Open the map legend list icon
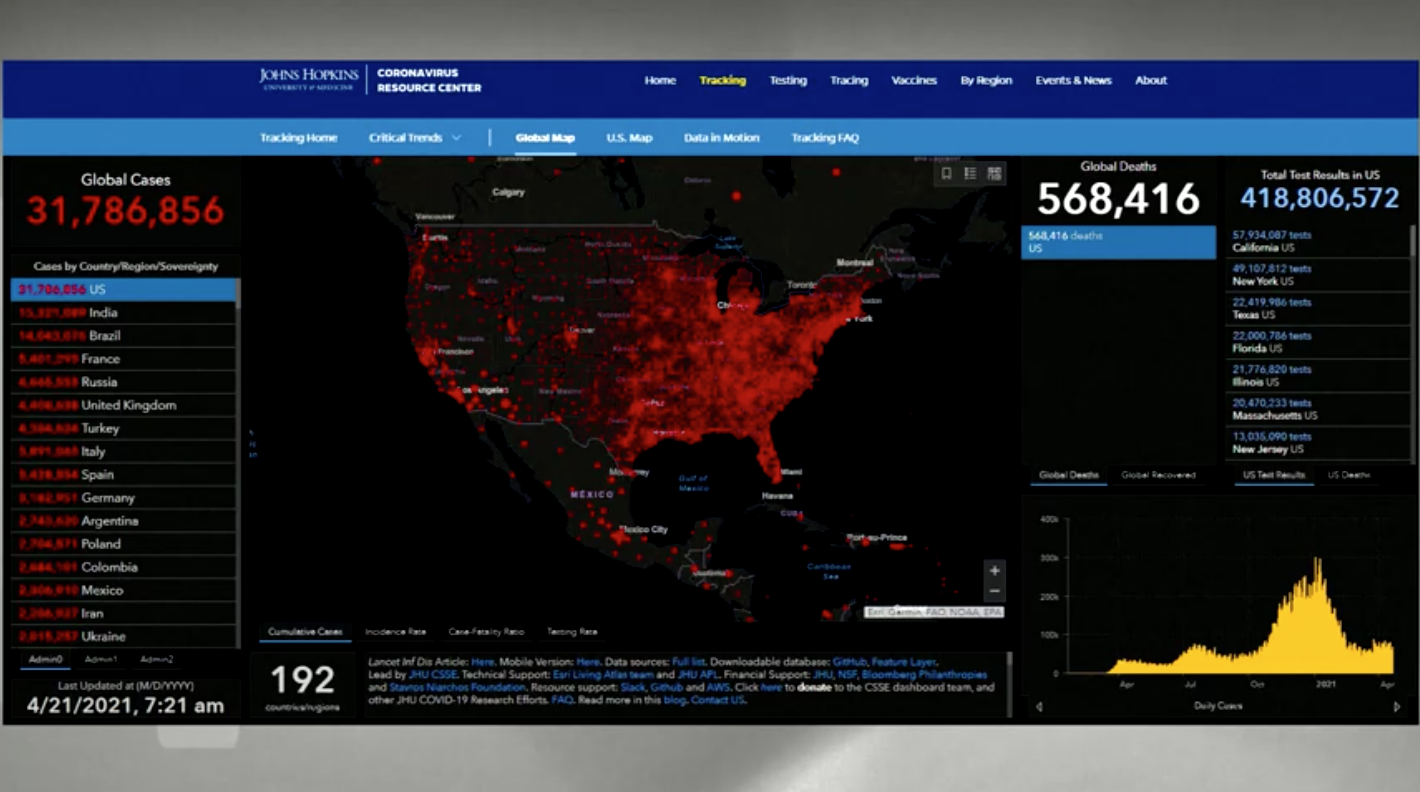1420x792 pixels. click(x=970, y=174)
